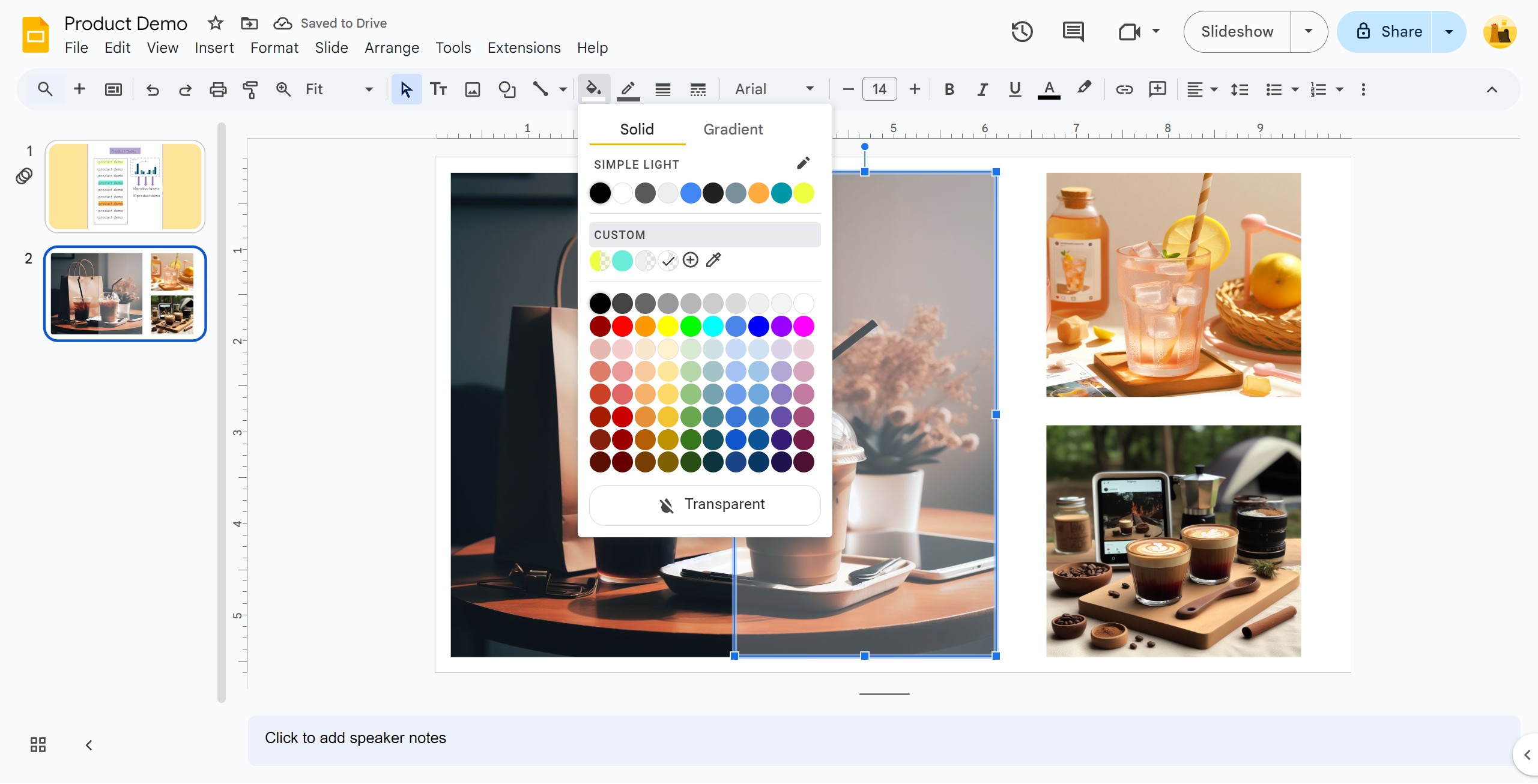
Task: Click the search menus magnifier icon
Action: 45,89
